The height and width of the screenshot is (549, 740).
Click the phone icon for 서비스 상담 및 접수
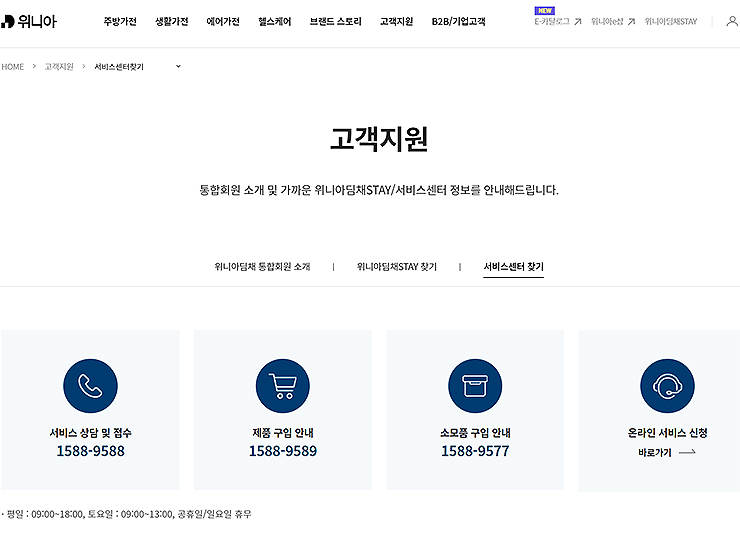90,386
